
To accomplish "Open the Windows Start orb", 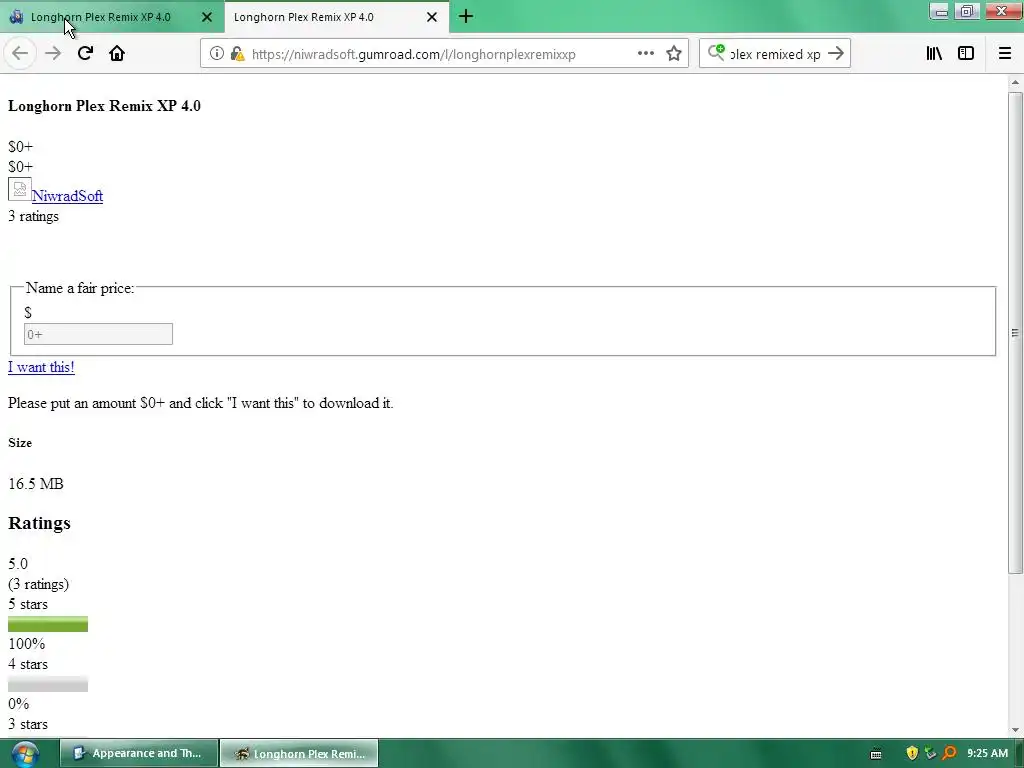I will (x=25, y=754).
